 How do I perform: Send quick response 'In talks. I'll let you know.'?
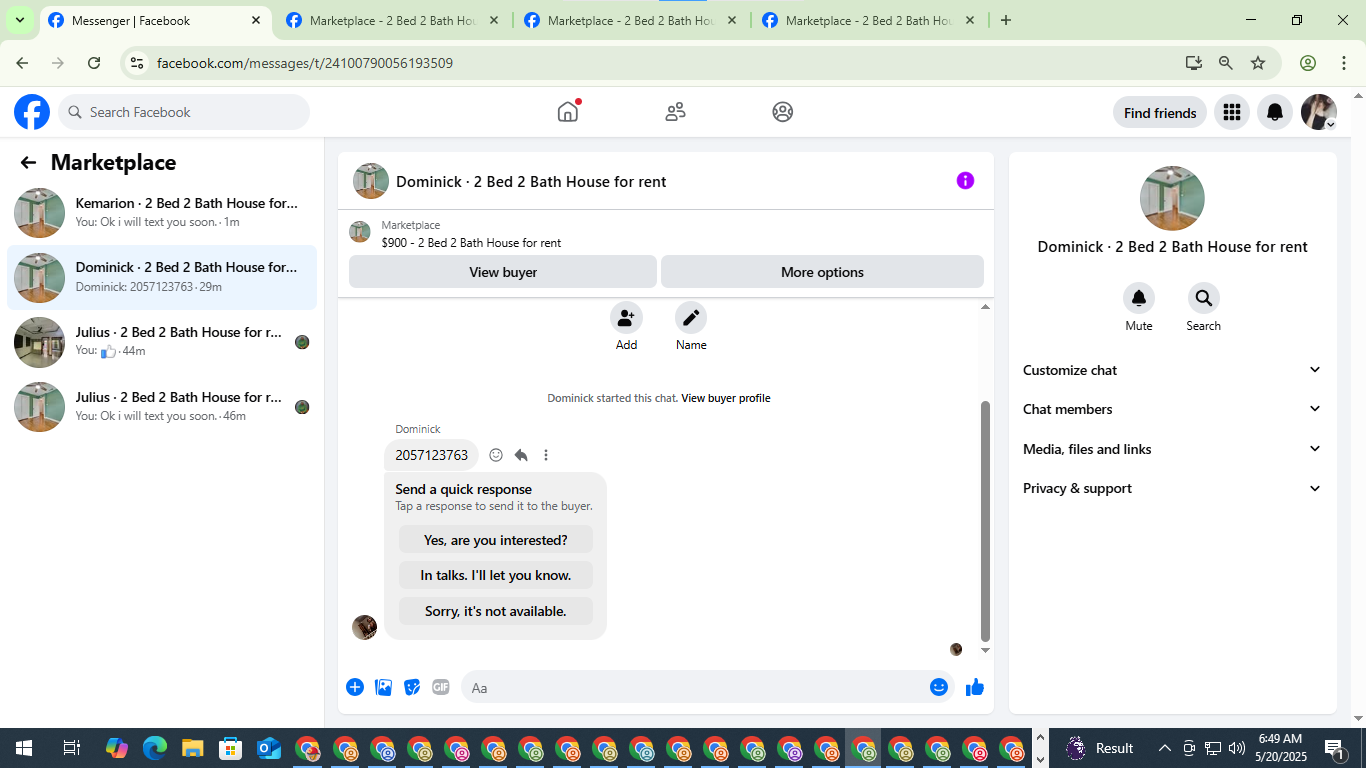(495, 575)
